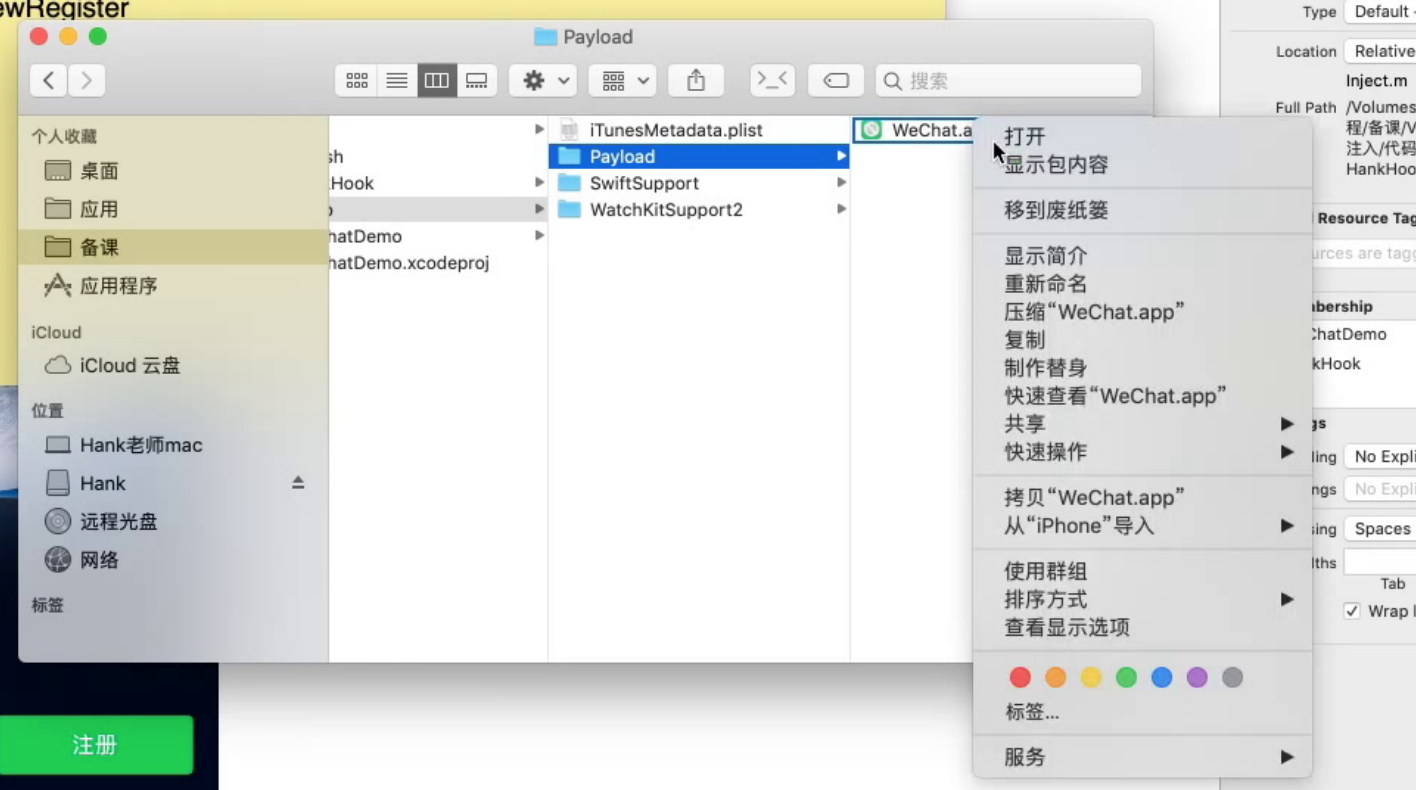
Task: Expand the SwiftSupport folder arrow
Action: coord(841,183)
